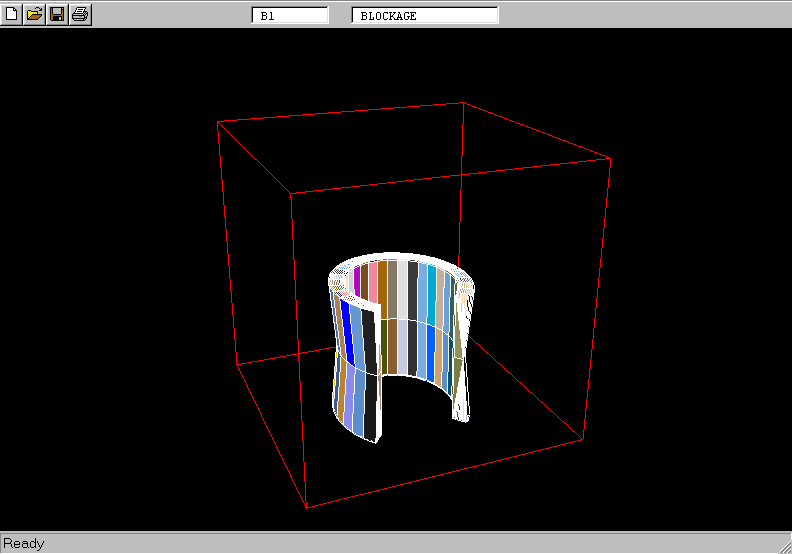Click the B1 name field
792x554 pixels.
[x=290, y=16]
